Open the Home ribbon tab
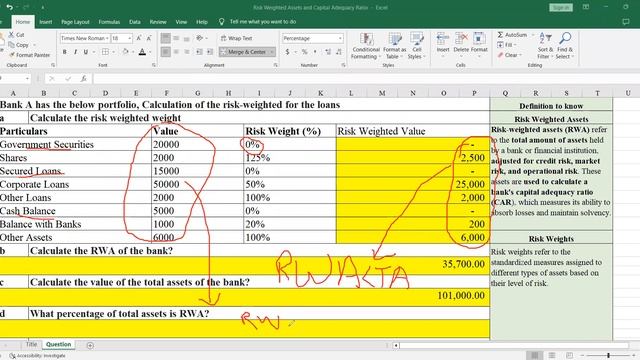 pyautogui.click(x=23, y=22)
